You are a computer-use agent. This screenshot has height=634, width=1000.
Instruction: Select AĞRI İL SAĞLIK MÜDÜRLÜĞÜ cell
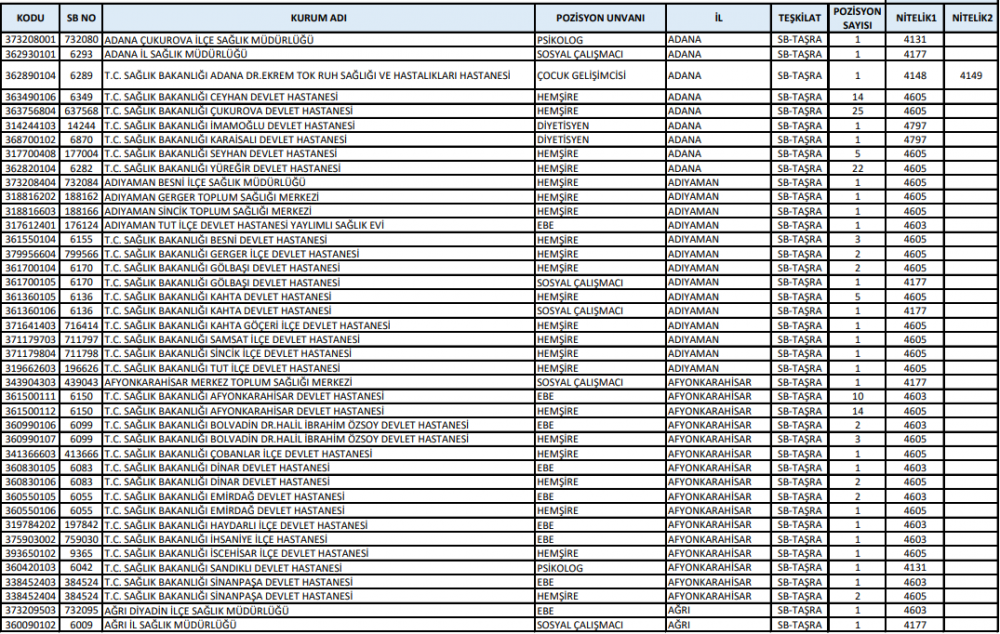[x=318, y=625]
